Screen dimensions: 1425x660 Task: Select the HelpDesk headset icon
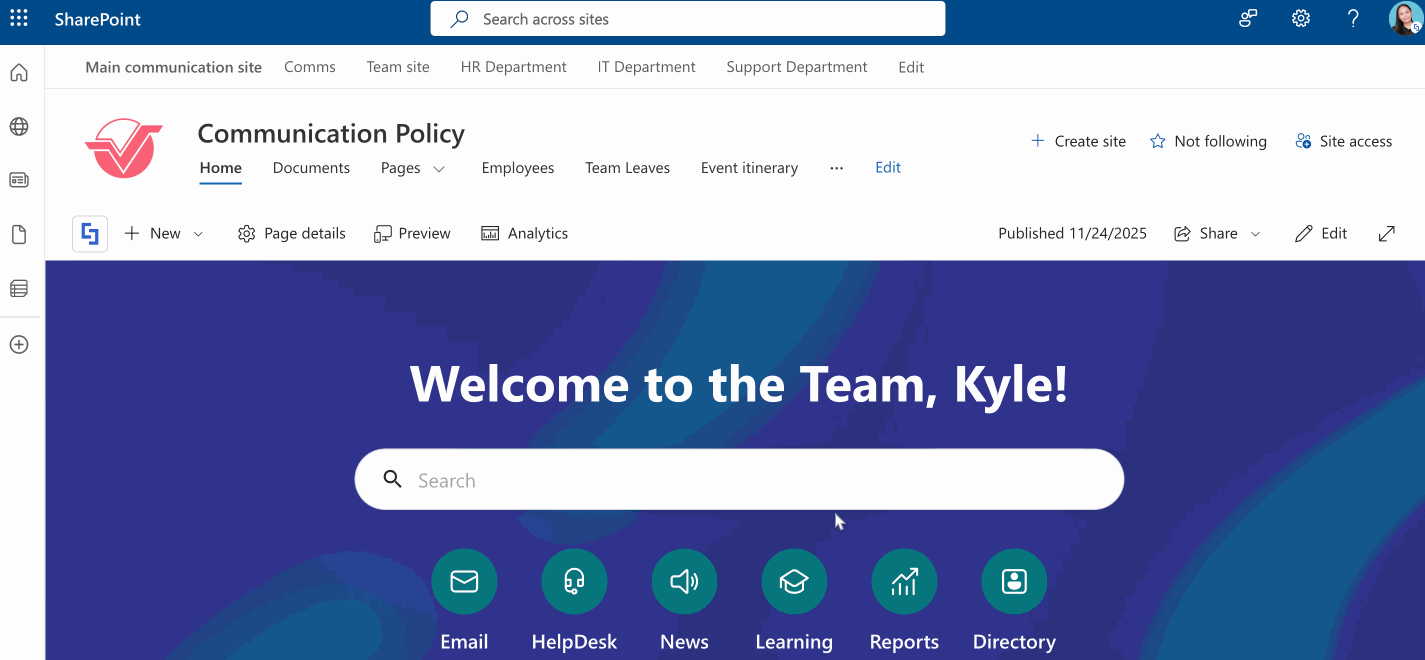(x=574, y=581)
